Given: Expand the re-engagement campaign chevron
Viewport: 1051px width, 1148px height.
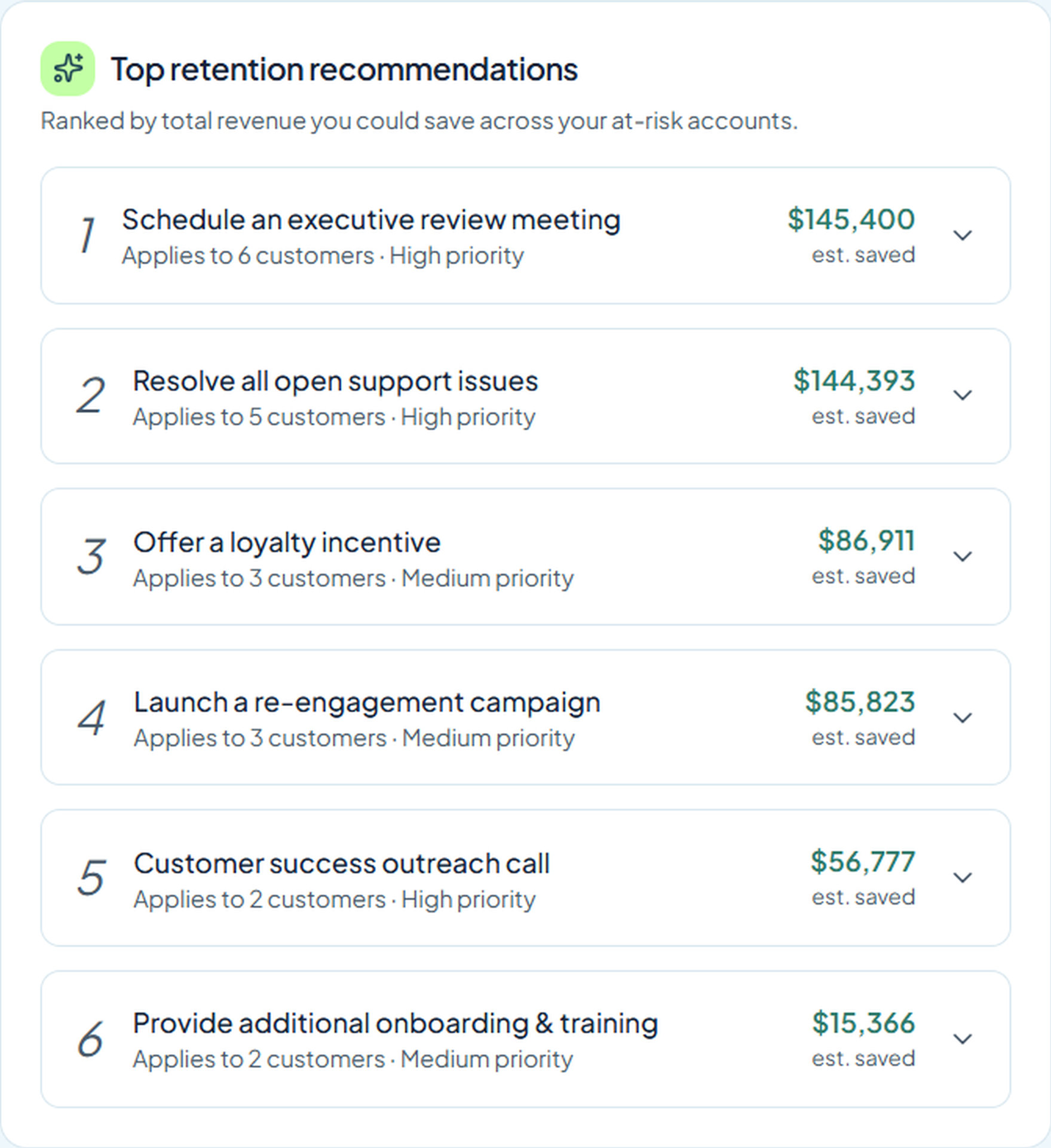Looking at the screenshot, I should pos(962,718).
